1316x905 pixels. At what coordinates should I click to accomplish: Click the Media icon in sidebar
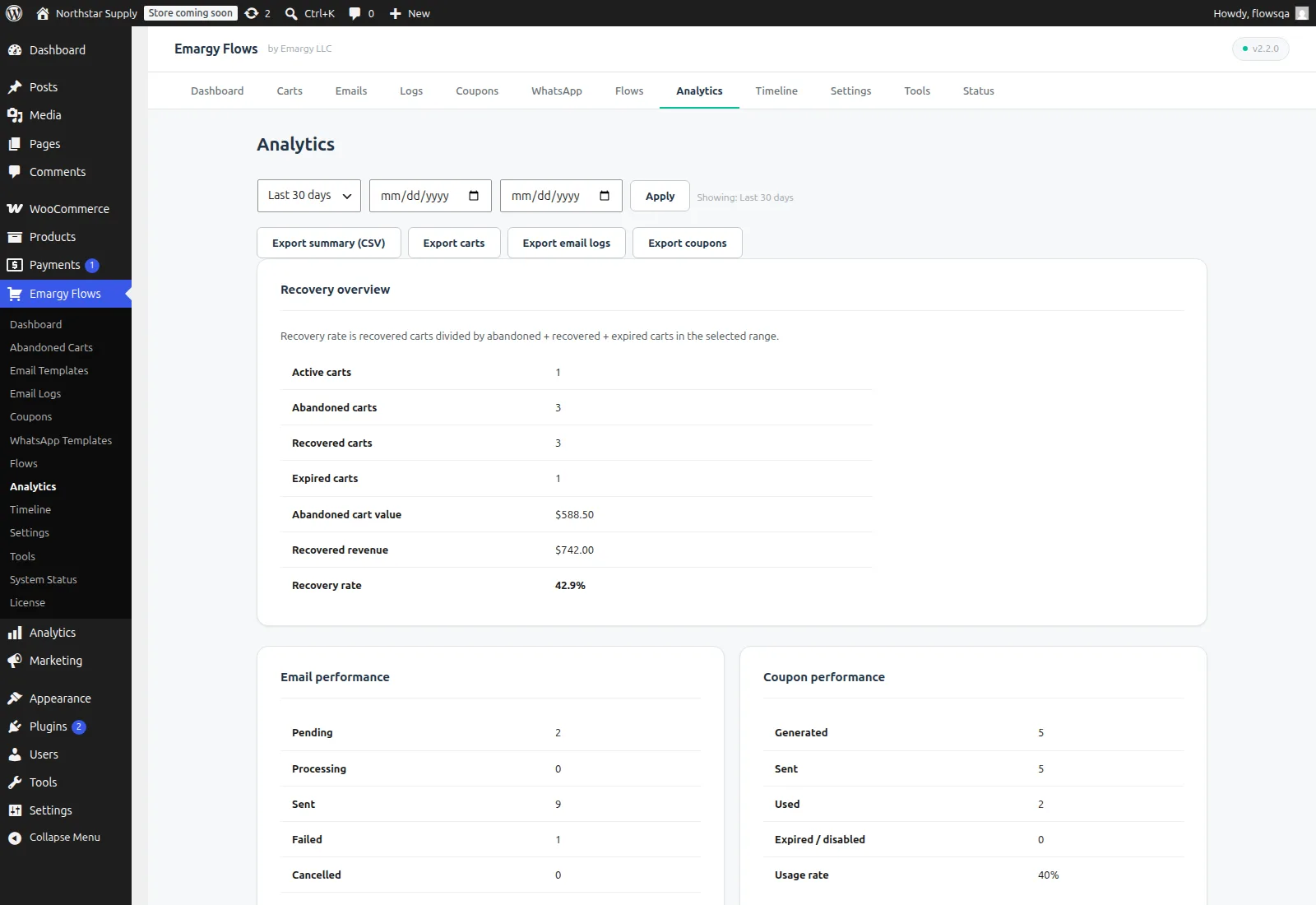[x=15, y=115]
